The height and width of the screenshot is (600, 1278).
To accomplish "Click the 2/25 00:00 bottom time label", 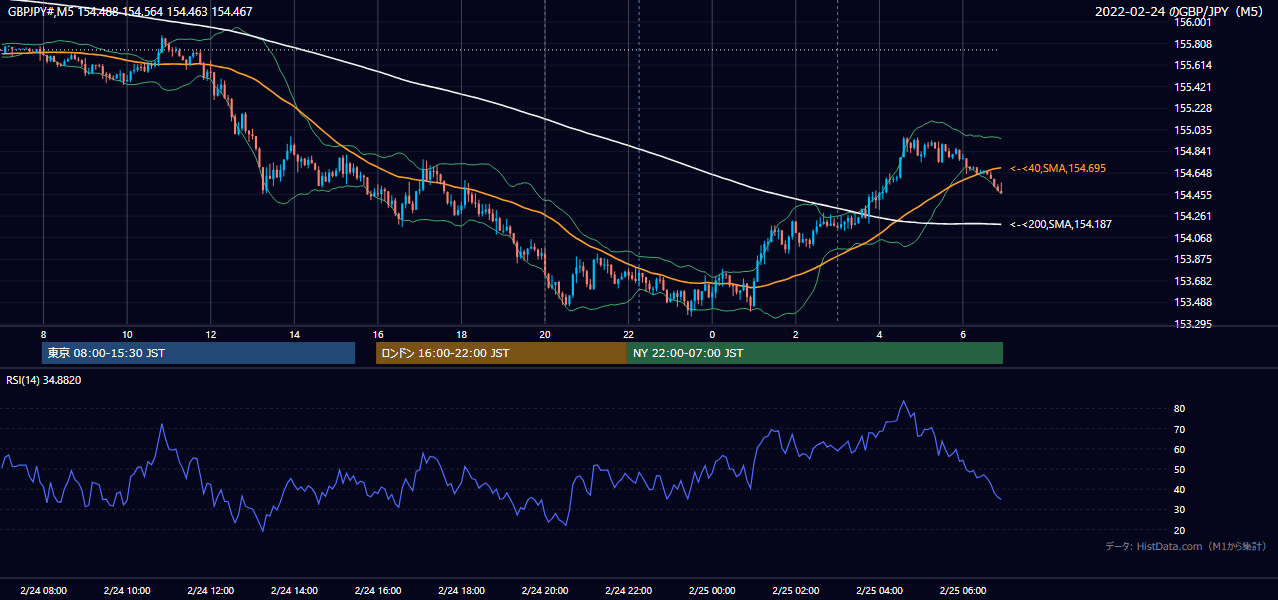I will [x=712, y=590].
